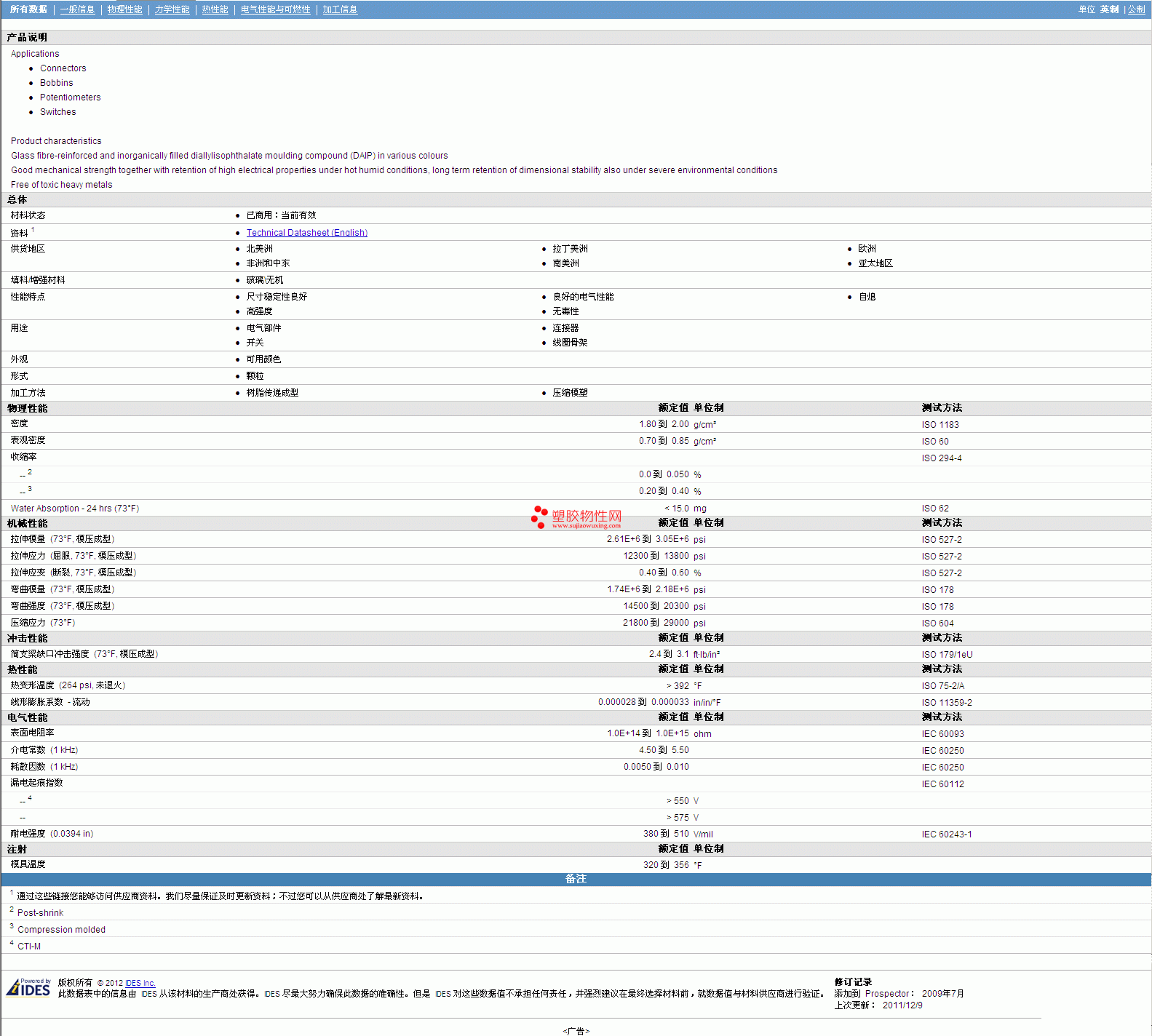
Task: Follow the IDES Inc. copyright link
Action: 140,983
